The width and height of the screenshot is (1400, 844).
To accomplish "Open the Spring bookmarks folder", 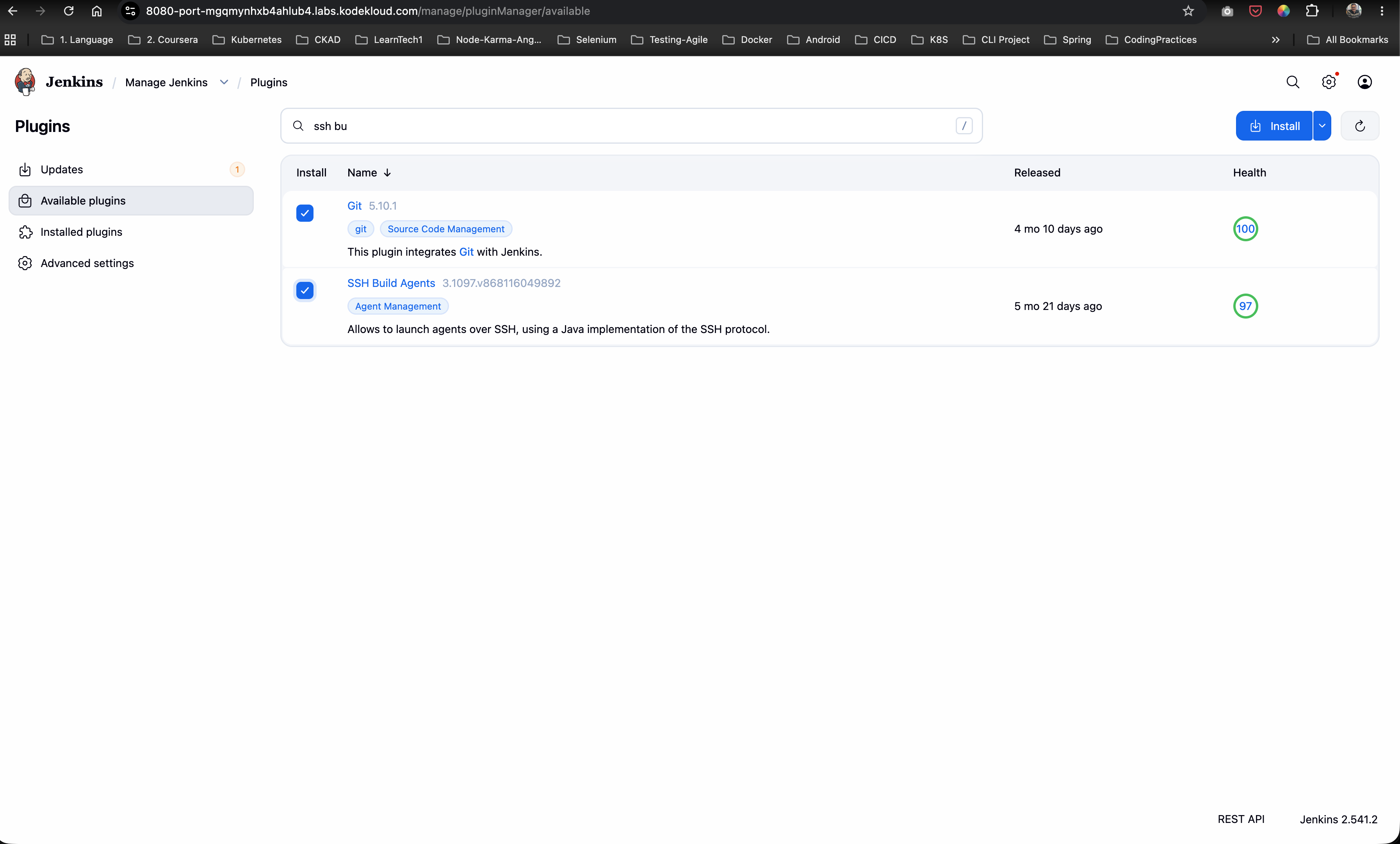I will pos(1068,40).
